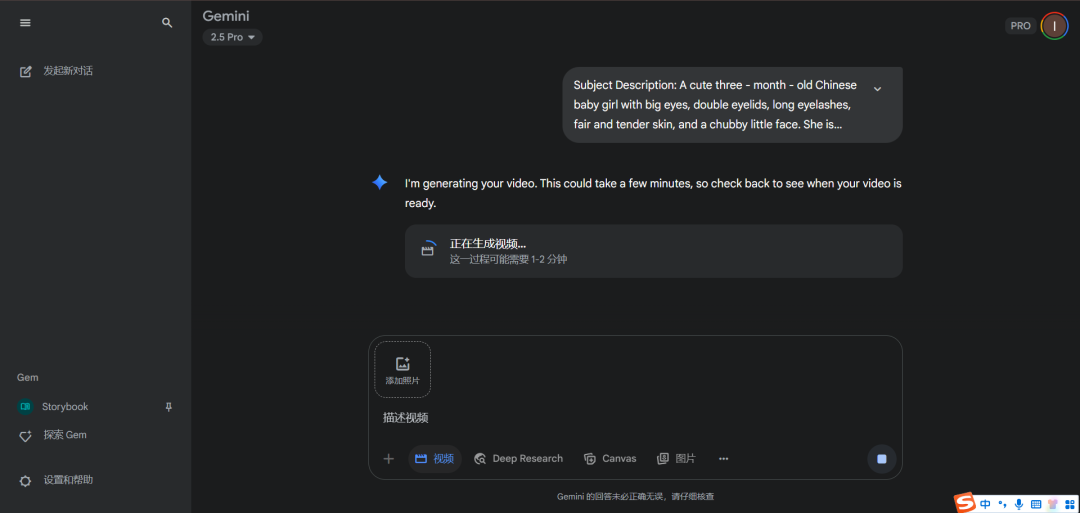Collapse the sidebar with the hamburger menu icon
The width and height of the screenshot is (1080, 513).
tap(25, 23)
